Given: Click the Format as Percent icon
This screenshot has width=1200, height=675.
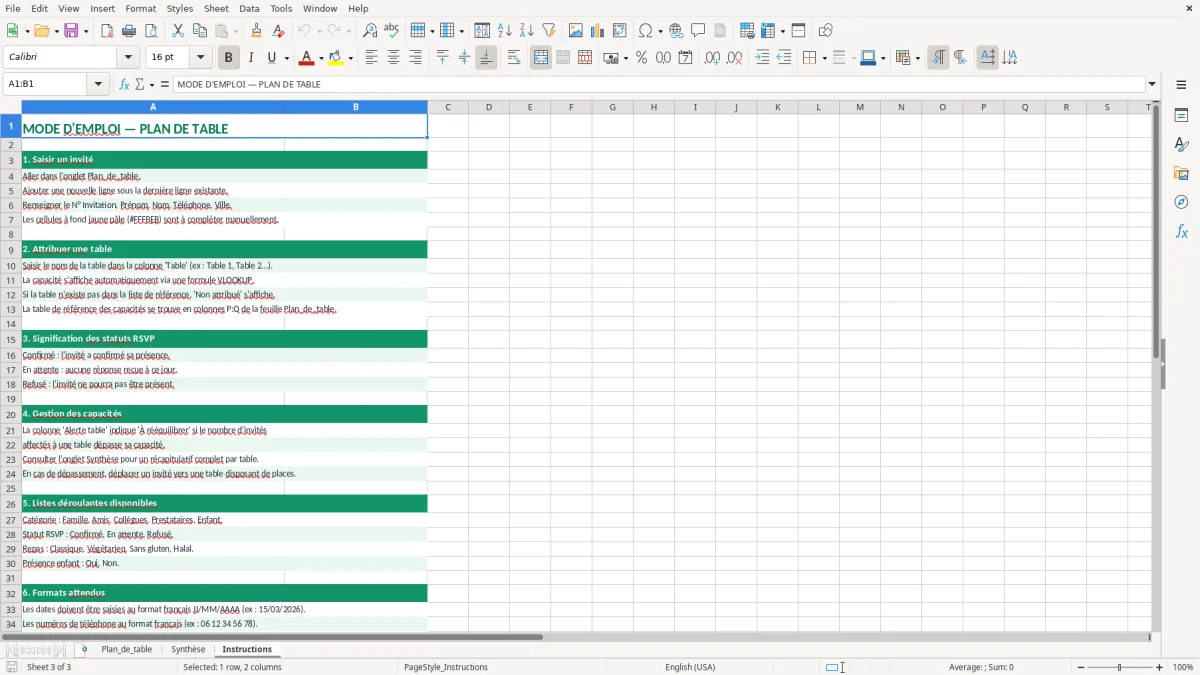Looking at the screenshot, I should (x=641, y=58).
